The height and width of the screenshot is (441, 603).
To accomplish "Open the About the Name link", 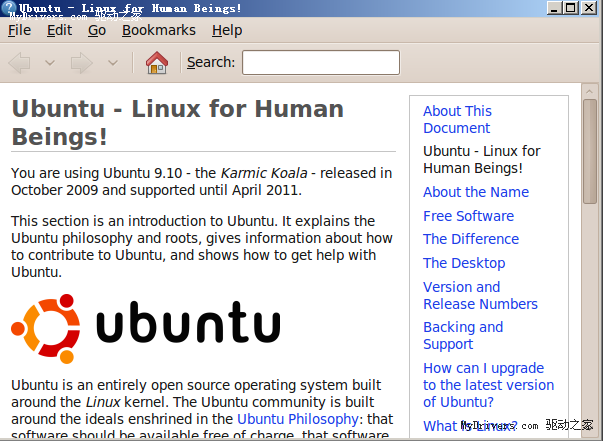I will coord(476,192).
